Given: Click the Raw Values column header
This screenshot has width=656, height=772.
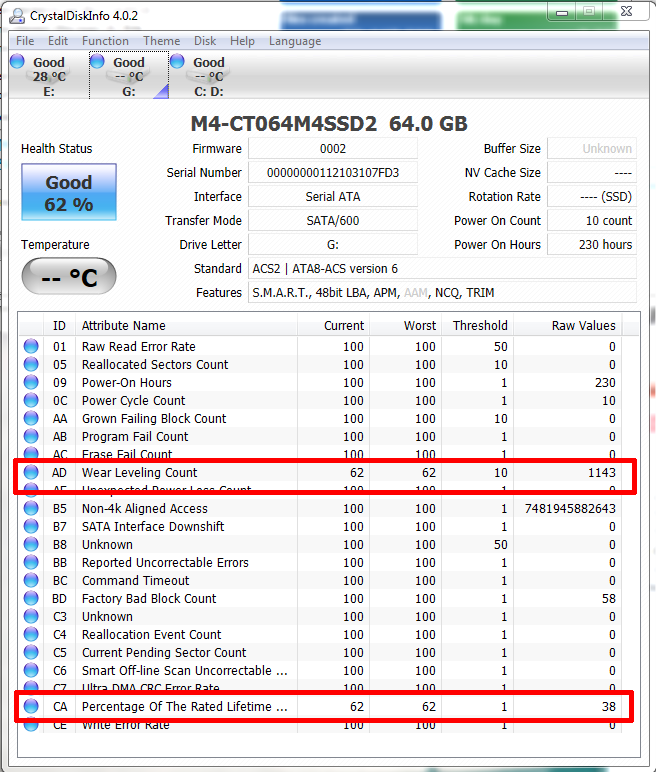Looking at the screenshot, I should (x=568, y=325).
